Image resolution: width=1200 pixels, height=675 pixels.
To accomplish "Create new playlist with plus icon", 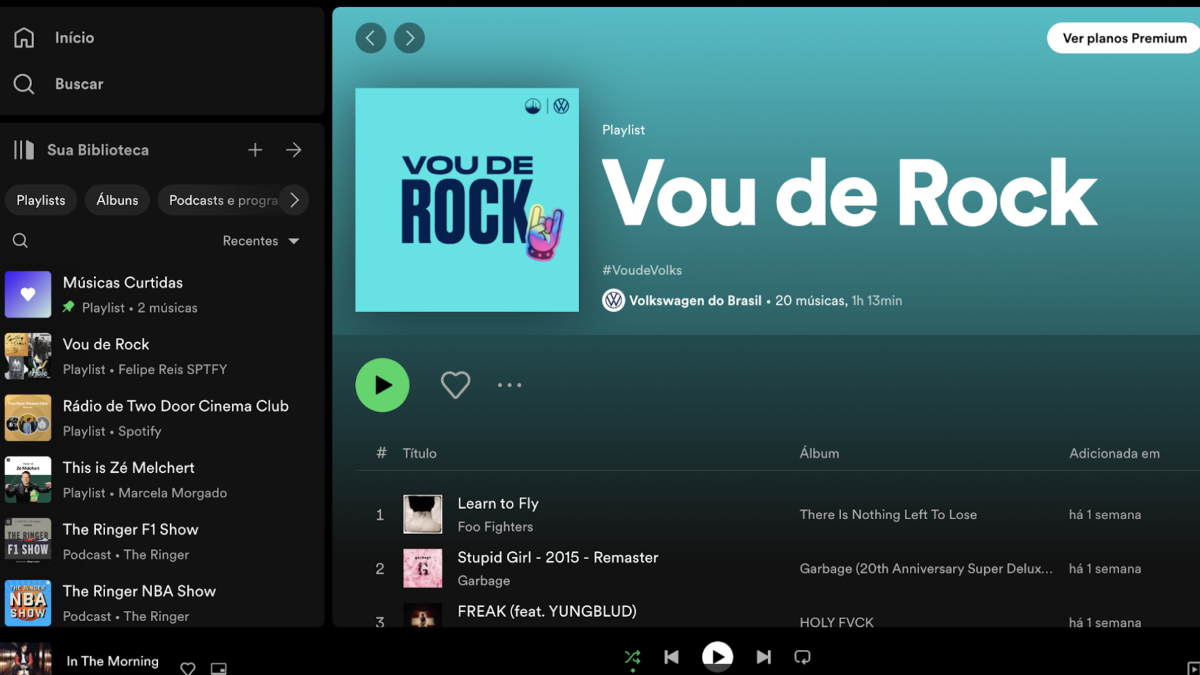I will click(x=255, y=150).
